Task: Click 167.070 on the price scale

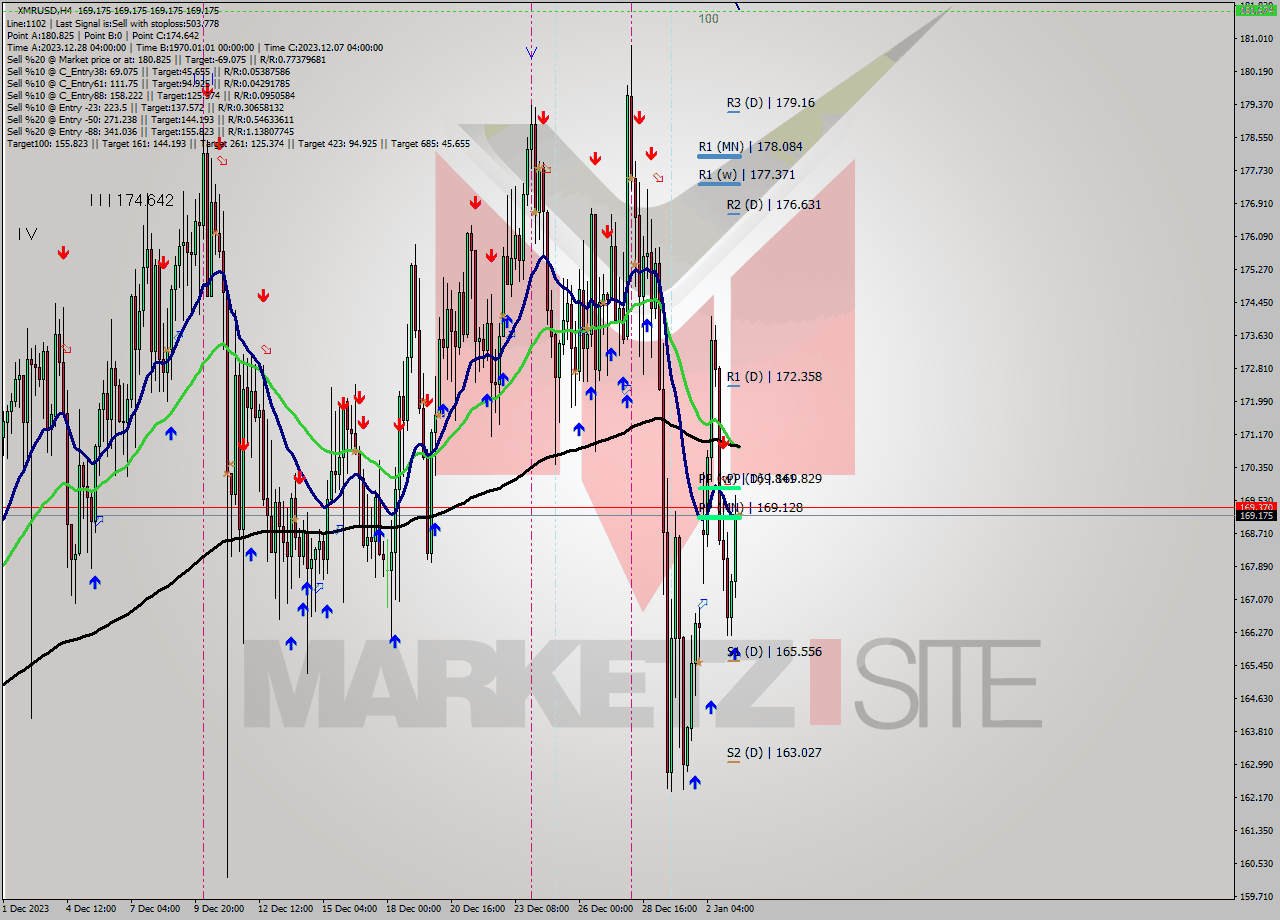Action: click(x=1255, y=599)
